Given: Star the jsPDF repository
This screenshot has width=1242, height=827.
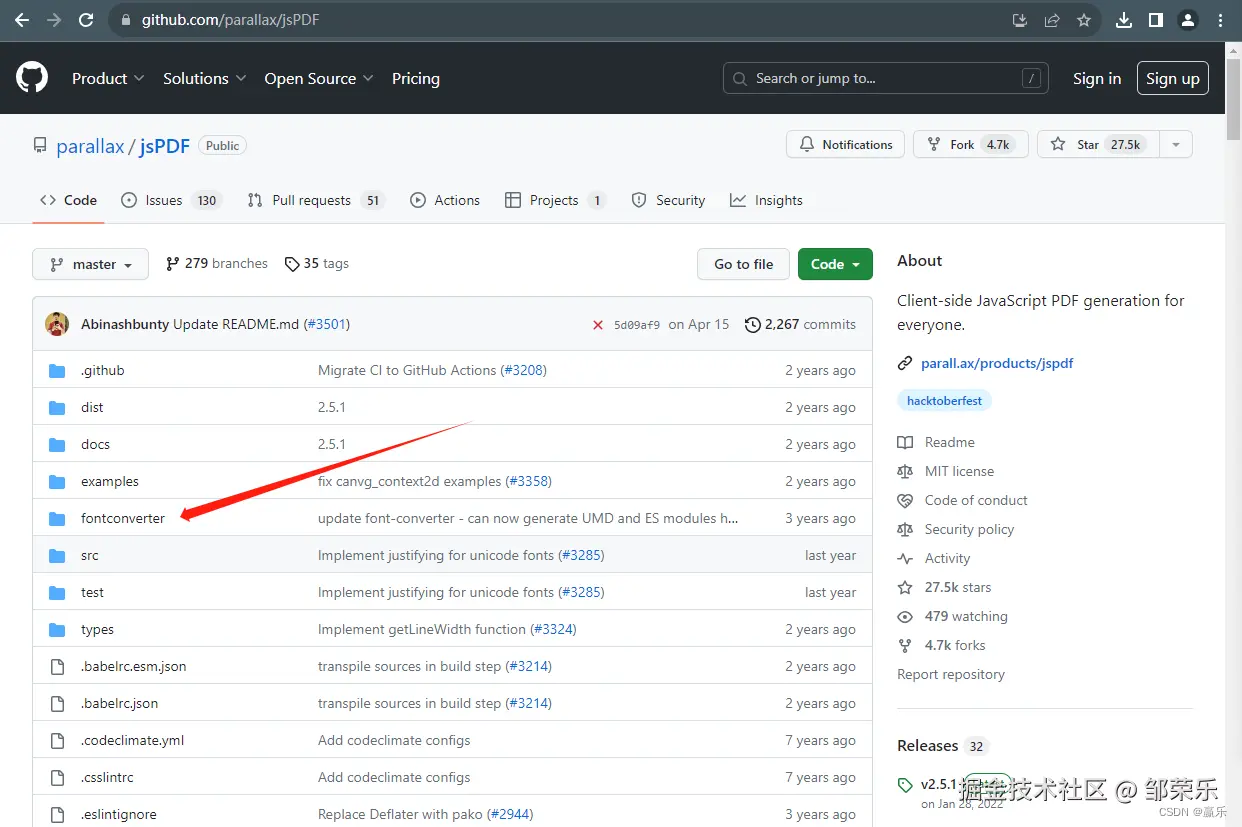Looking at the screenshot, I should (x=1098, y=144).
